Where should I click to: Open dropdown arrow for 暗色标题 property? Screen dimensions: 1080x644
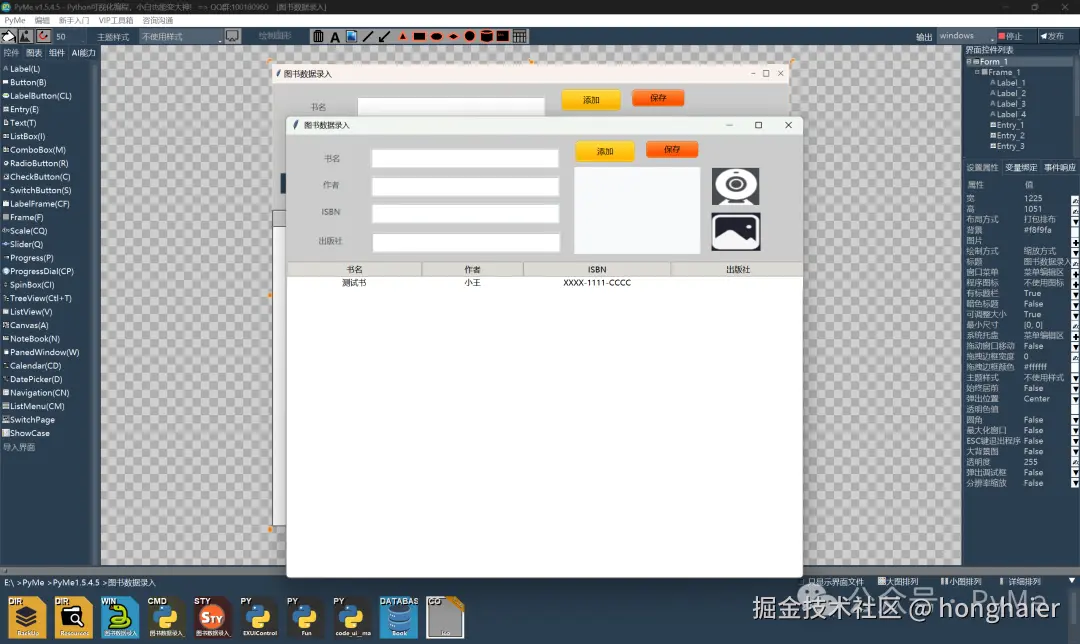pyautogui.click(x=1075, y=304)
